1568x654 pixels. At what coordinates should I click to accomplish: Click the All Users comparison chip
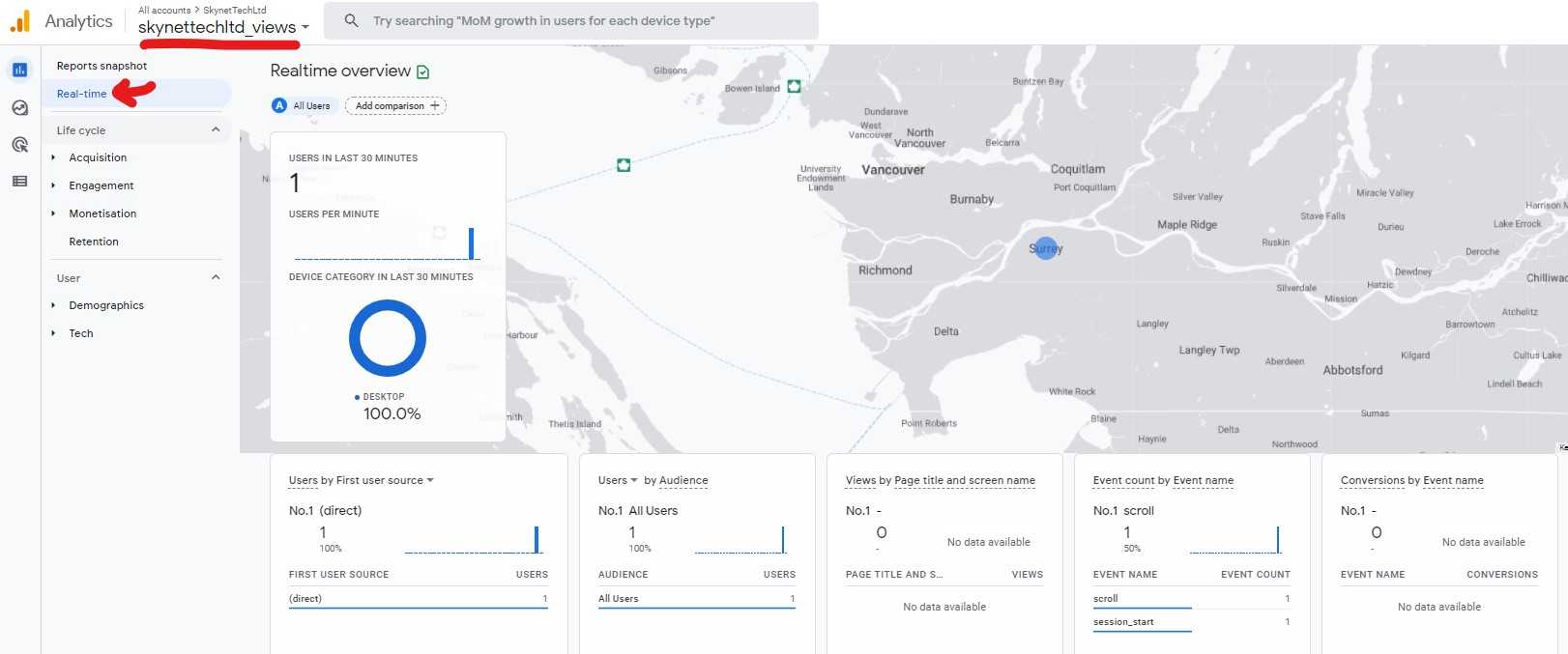(303, 105)
